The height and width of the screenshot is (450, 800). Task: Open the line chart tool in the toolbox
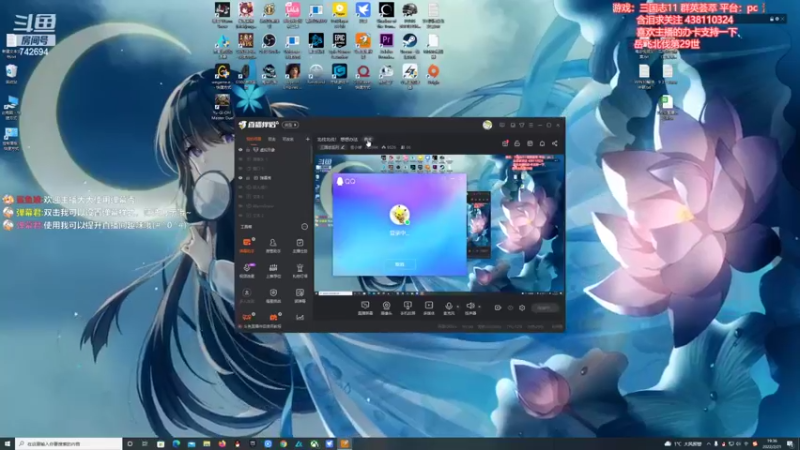(x=299, y=317)
